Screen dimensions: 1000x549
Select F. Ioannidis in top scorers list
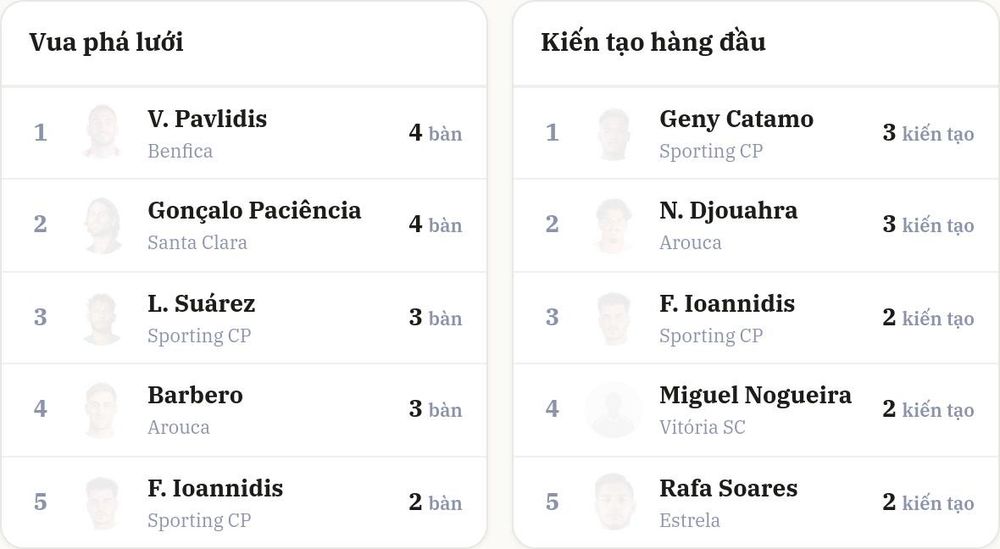(x=215, y=488)
